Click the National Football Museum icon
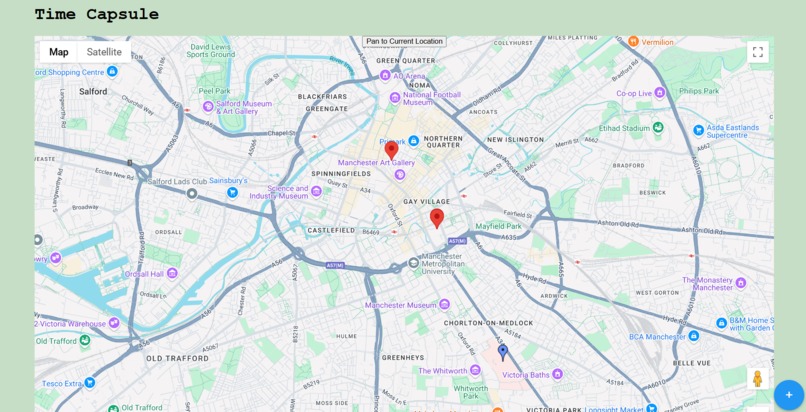The width and height of the screenshot is (806, 412). pyautogui.click(x=395, y=98)
